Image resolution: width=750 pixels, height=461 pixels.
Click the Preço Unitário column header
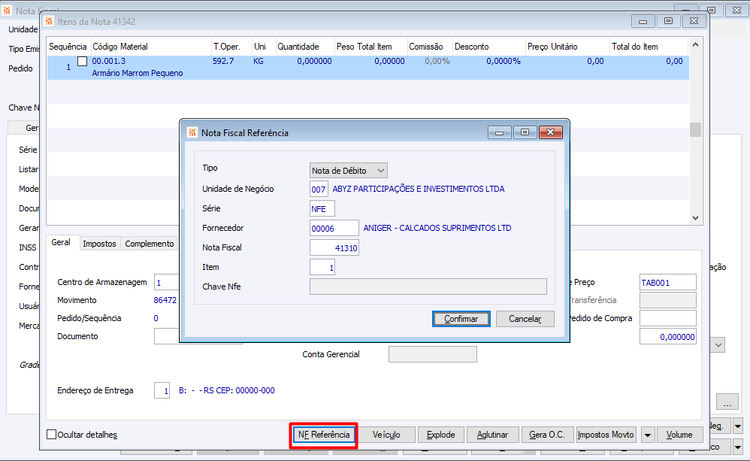[x=567, y=46]
